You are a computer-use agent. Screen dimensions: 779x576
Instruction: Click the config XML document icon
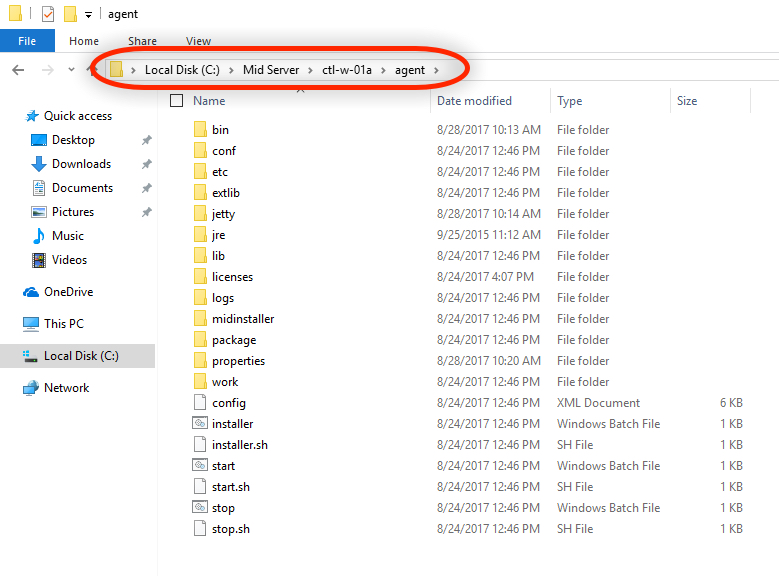pos(200,403)
